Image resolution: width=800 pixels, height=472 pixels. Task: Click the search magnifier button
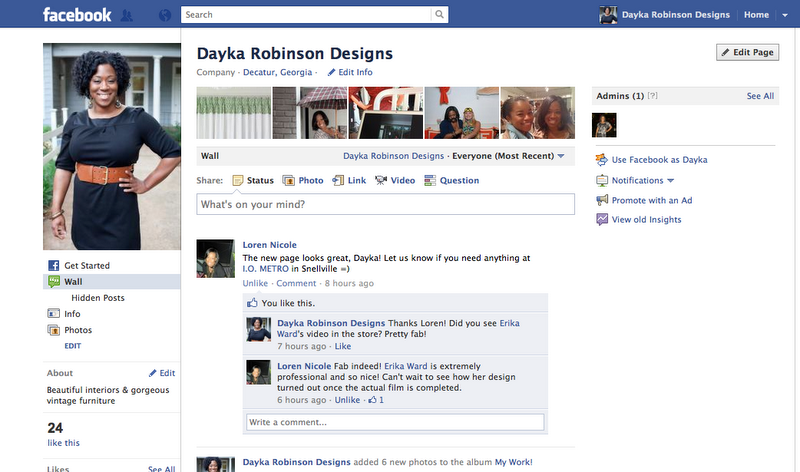click(439, 15)
